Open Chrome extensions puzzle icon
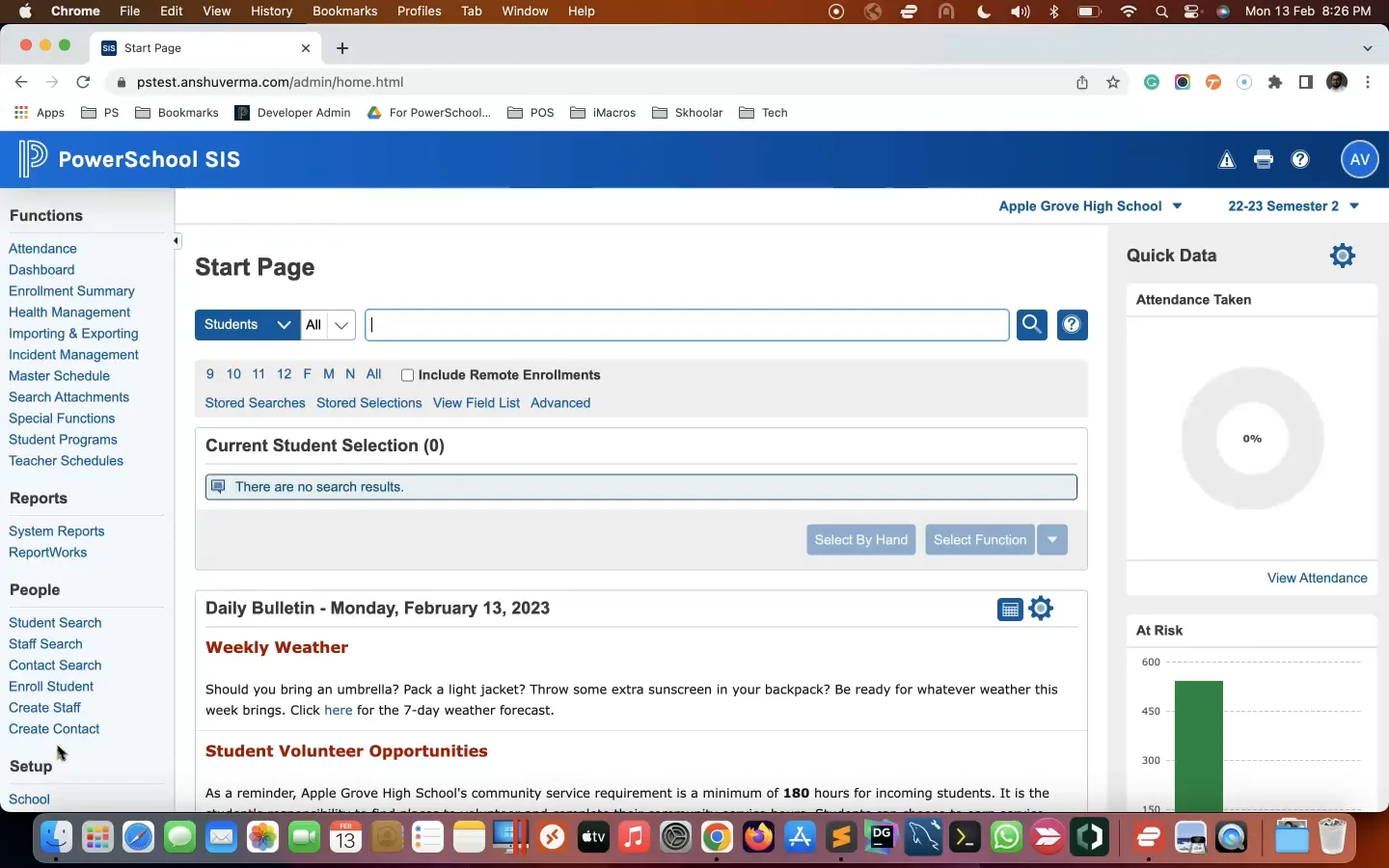 1275,82
